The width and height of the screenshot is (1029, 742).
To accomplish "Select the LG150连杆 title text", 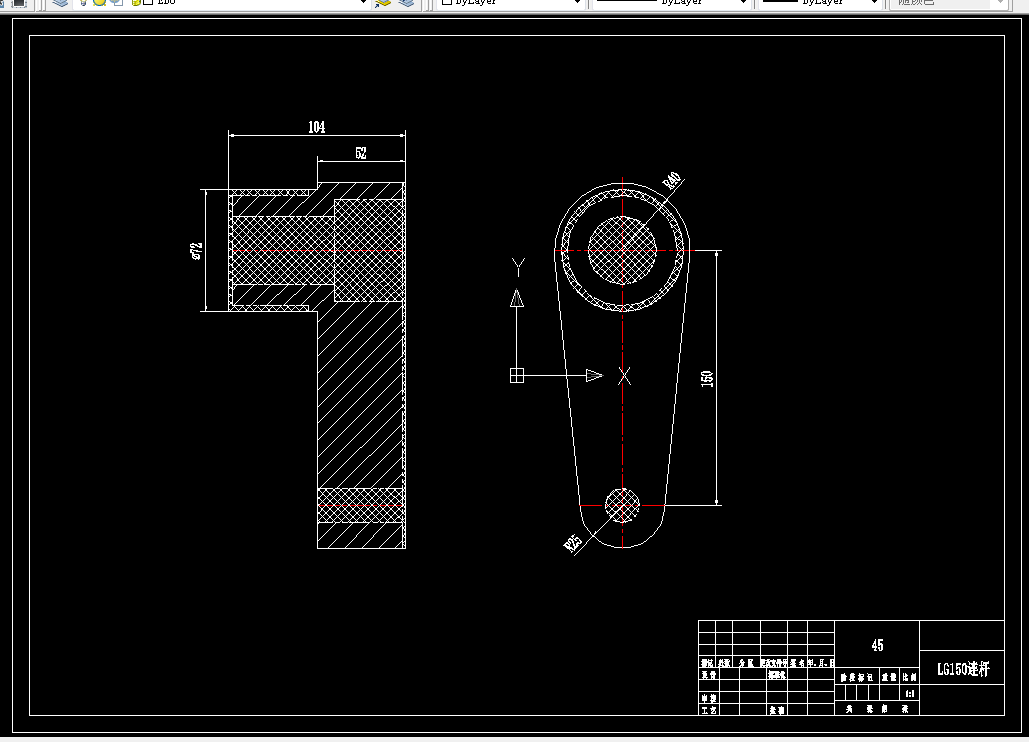I will point(963,669).
